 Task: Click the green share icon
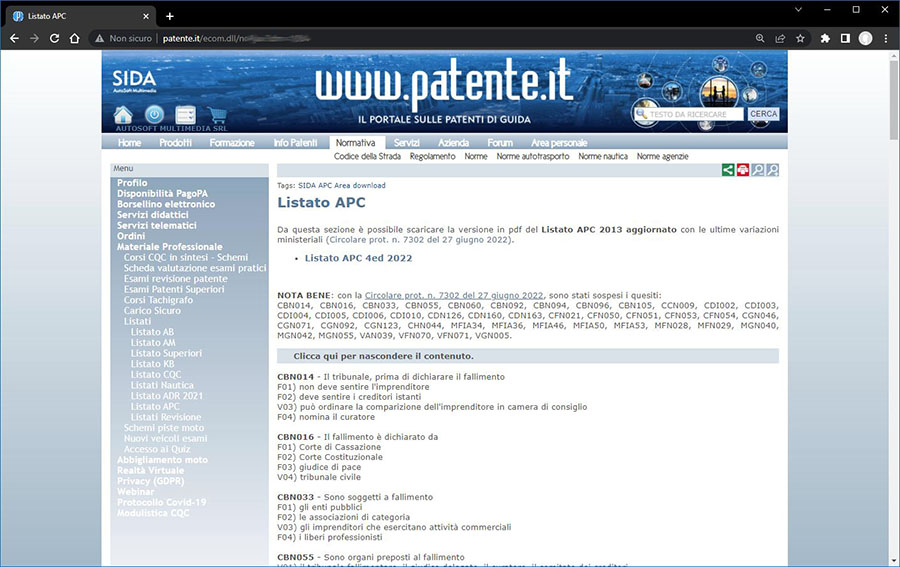coord(728,170)
